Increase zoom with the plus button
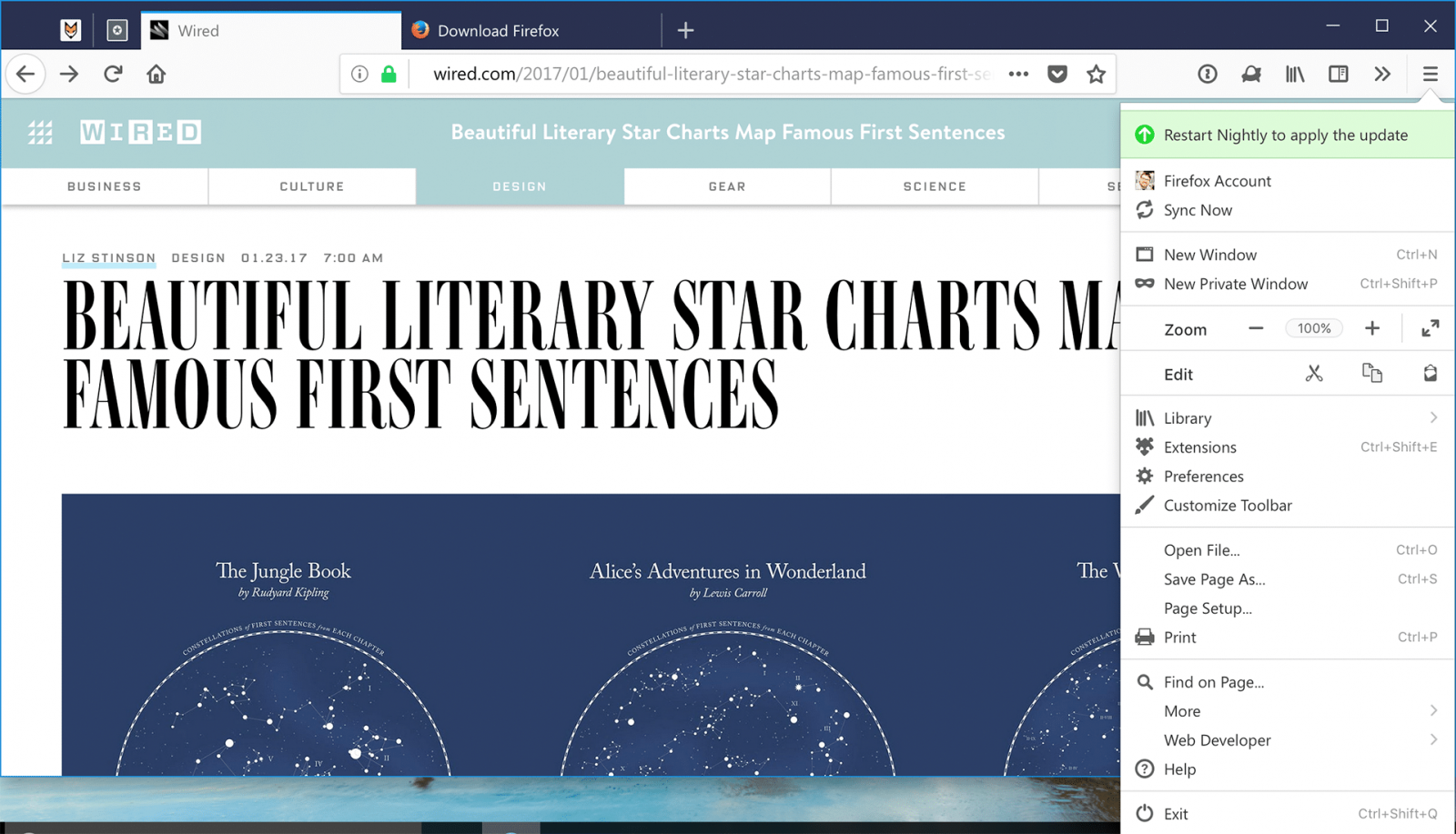Viewport: 1456px width, 834px height. tap(1371, 328)
